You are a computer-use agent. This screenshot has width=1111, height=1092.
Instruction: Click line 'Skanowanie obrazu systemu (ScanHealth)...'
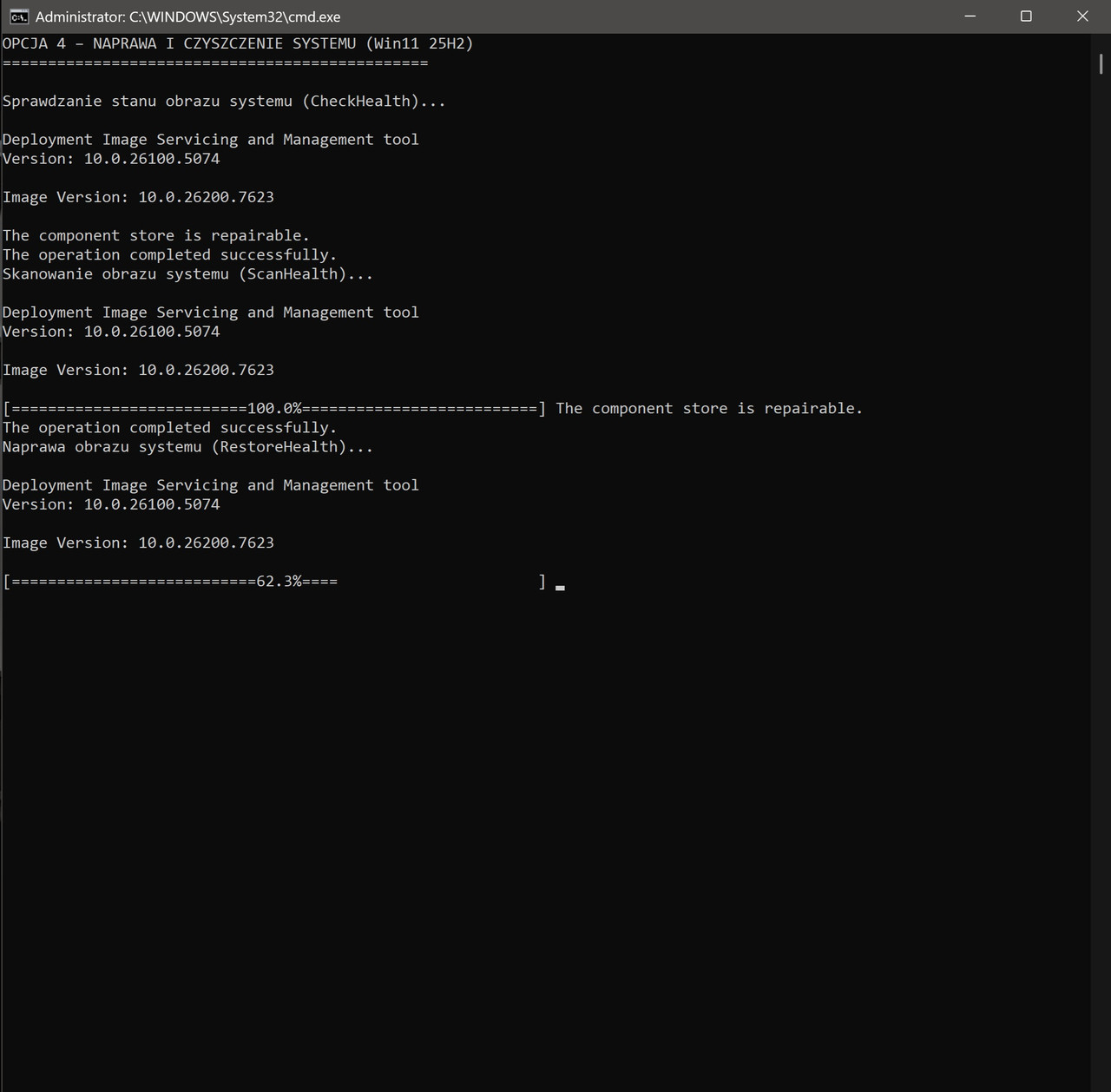[187, 274]
